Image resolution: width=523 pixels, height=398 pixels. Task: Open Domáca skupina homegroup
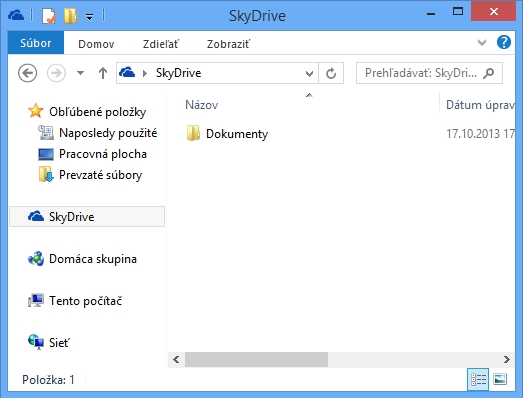pos(93,259)
